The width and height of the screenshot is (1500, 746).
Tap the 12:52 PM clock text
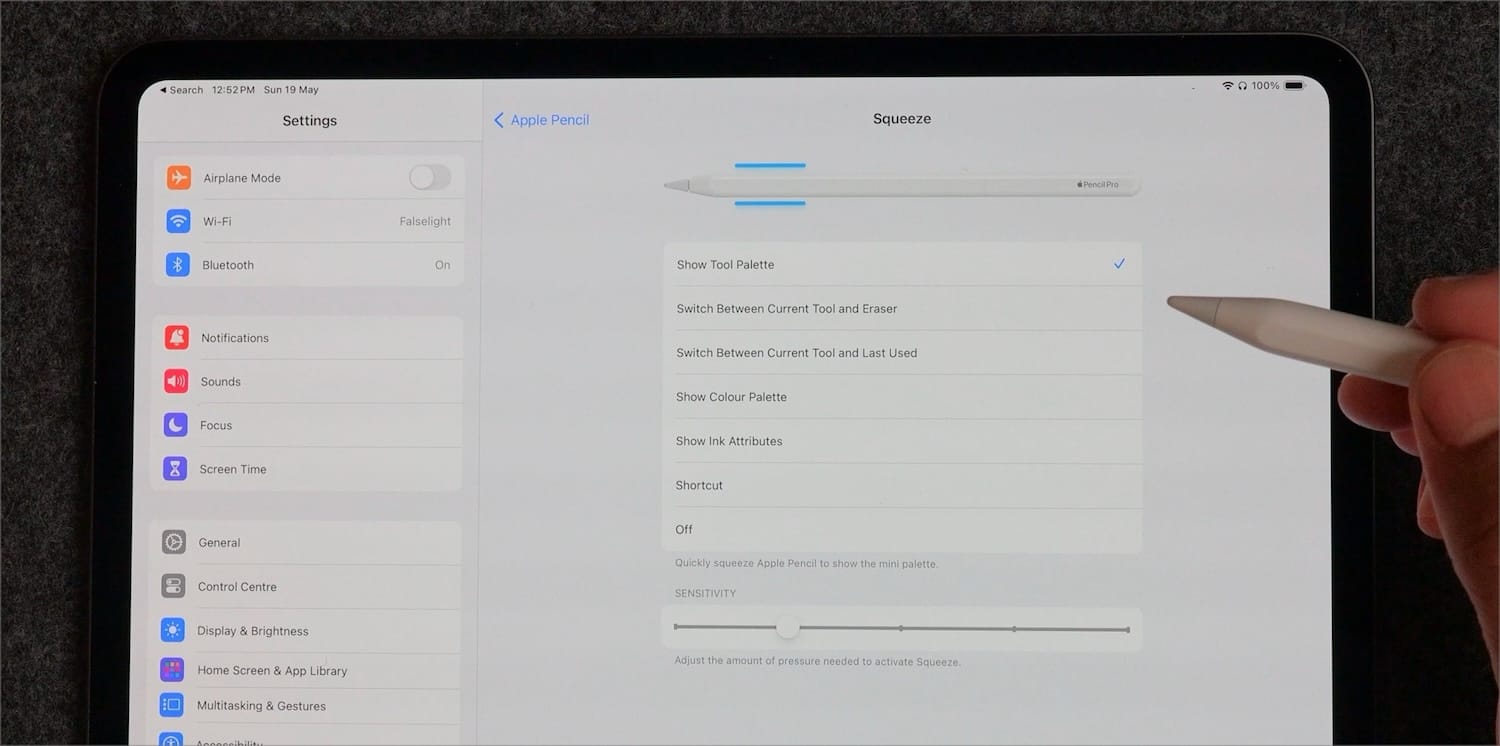233,90
